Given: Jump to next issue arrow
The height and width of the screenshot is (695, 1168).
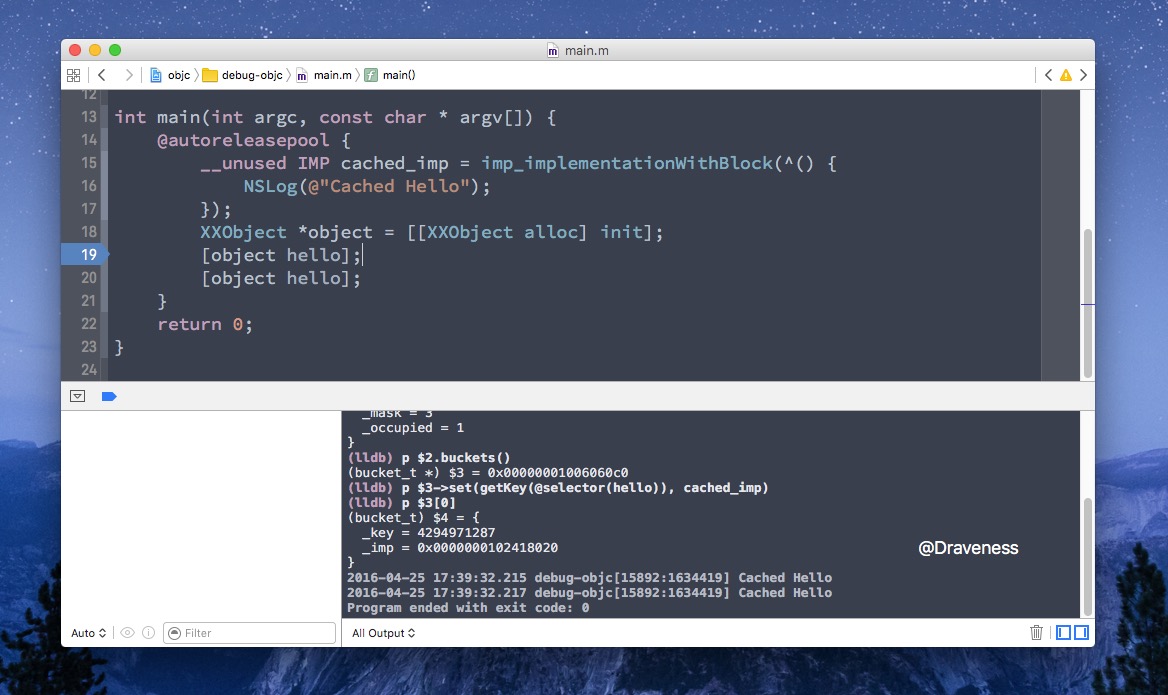Looking at the screenshot, I should point(1083,75).
